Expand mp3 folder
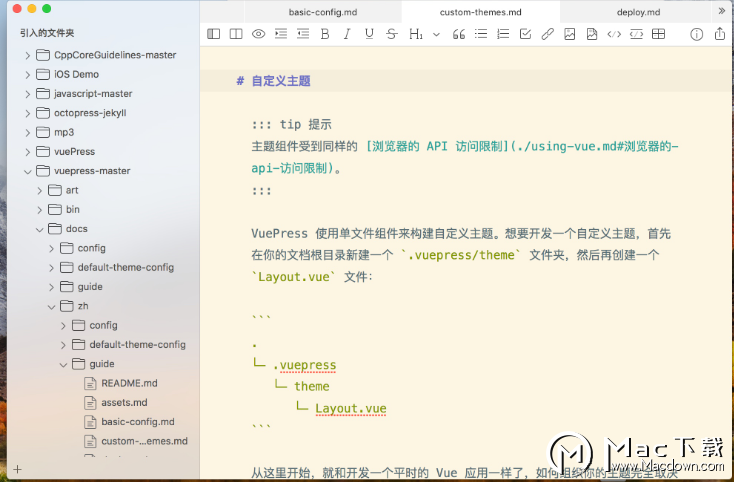This screenshot has width=734, height=482. (28, 132)
